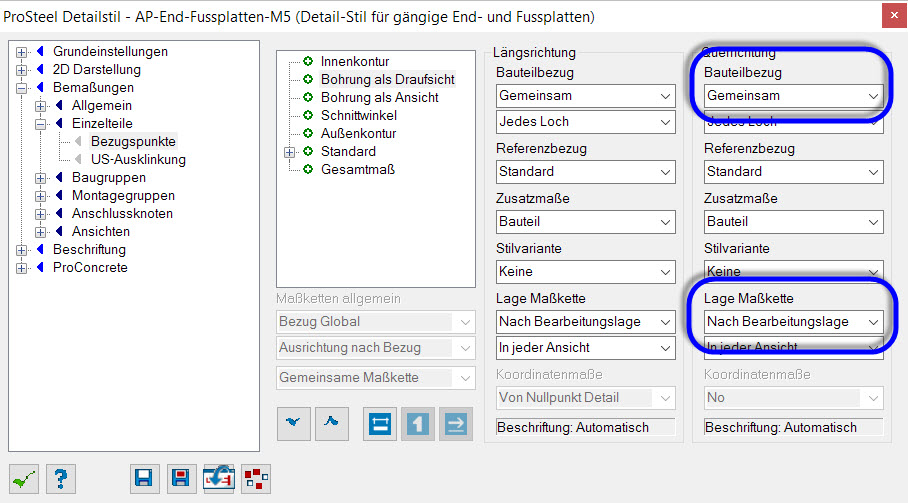Click the red floppy disk save-as icon
Image resolution: width=908 pixels, height=503 pixels.
[181, 479]
